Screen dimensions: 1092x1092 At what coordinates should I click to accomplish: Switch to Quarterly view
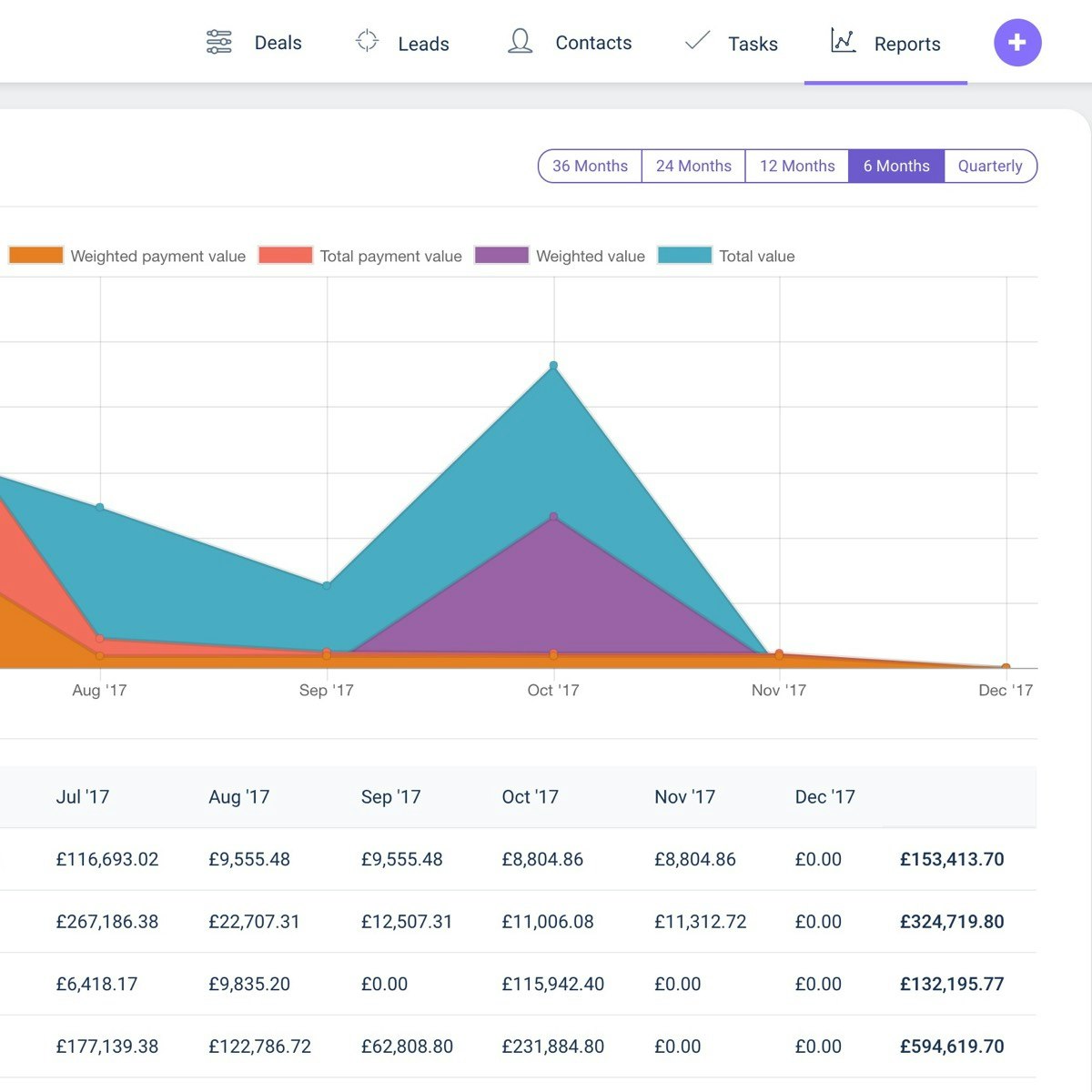[x=990, y=166]
